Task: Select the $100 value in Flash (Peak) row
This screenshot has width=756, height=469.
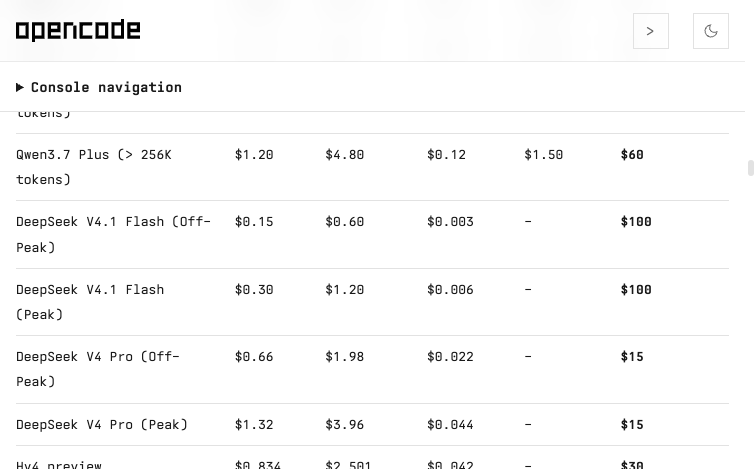Action: coord(636,290)
